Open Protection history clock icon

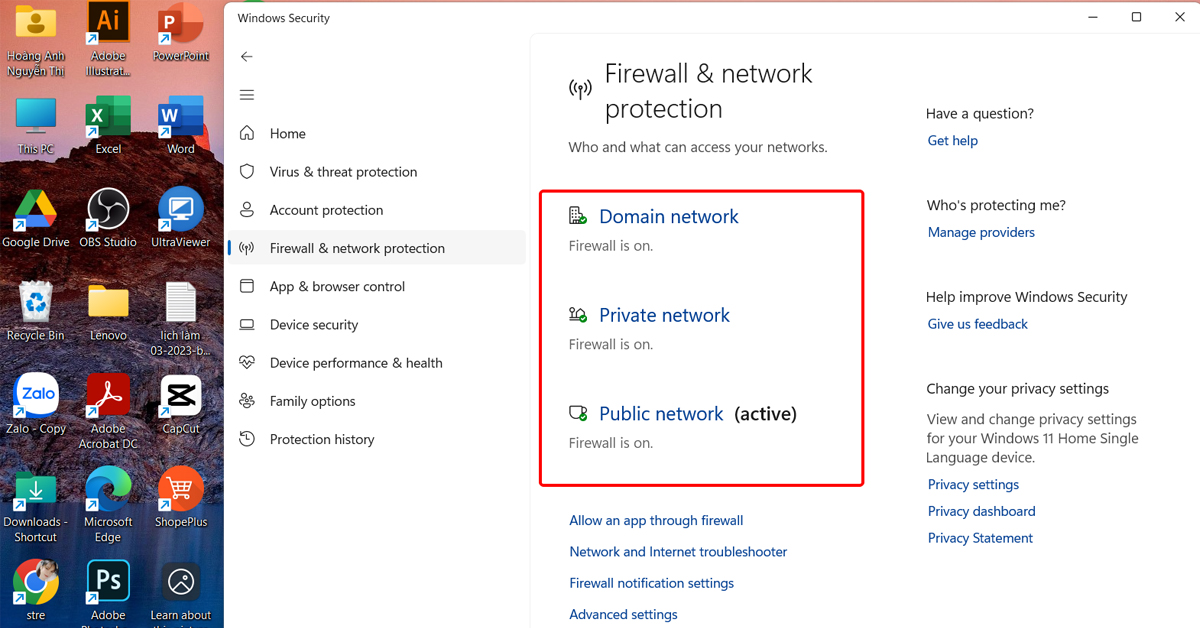tap(247, 439)
